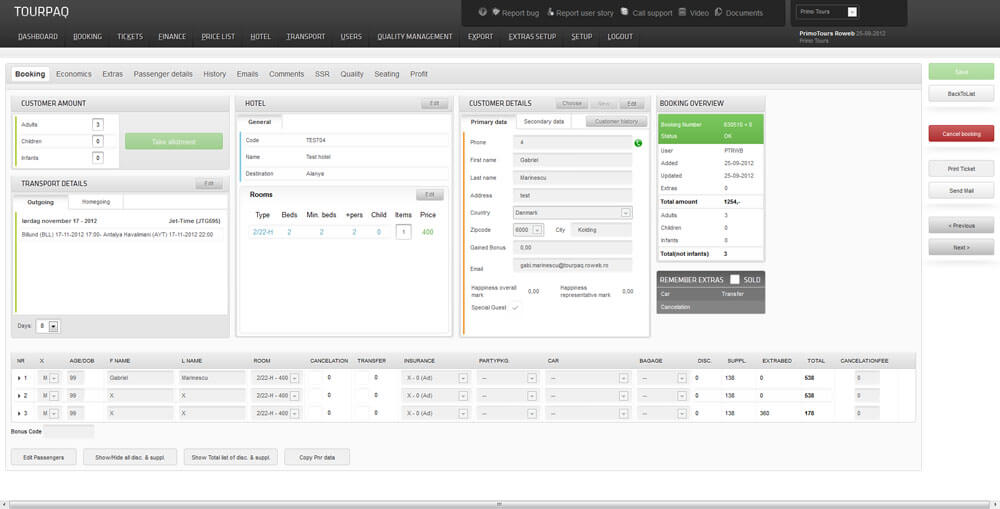Tick Transfer checkbox for passenger row 3

[x=362, y=413]
